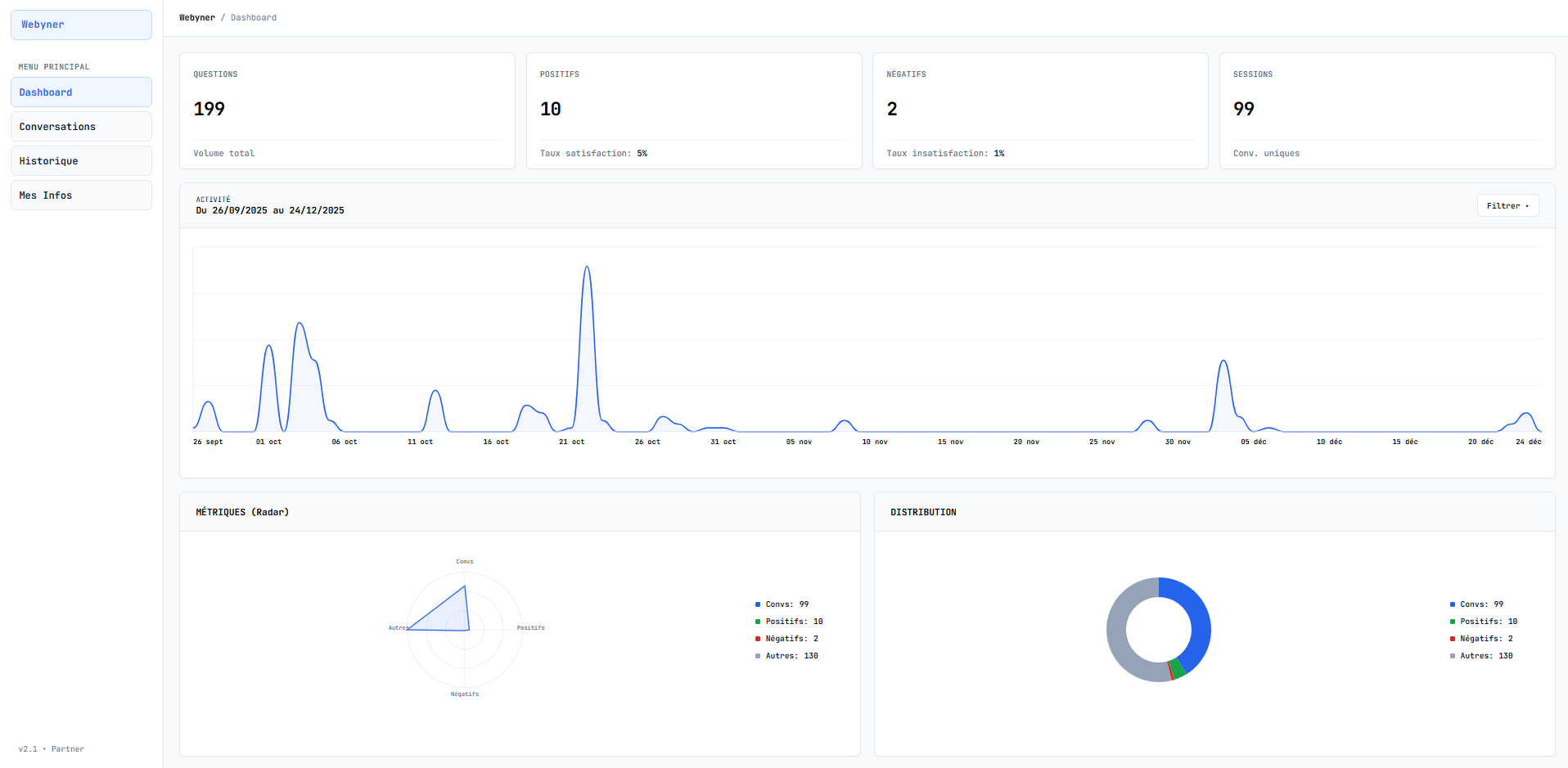This screenshot has height=768, width=1568.
Task: Open the Conversations section
Action: coord(80,126)
